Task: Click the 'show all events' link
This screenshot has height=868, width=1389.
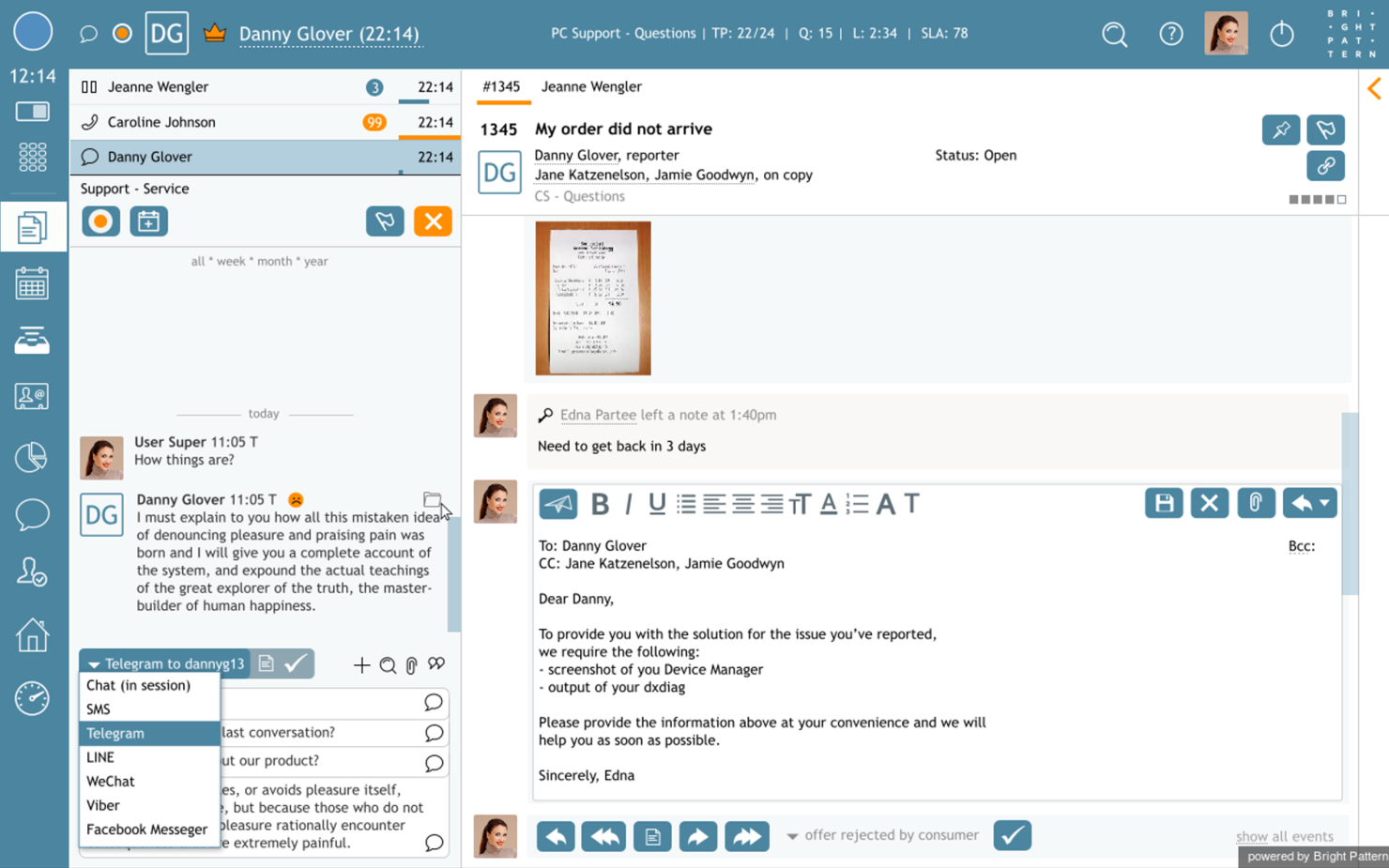Action: (1285, 836)
